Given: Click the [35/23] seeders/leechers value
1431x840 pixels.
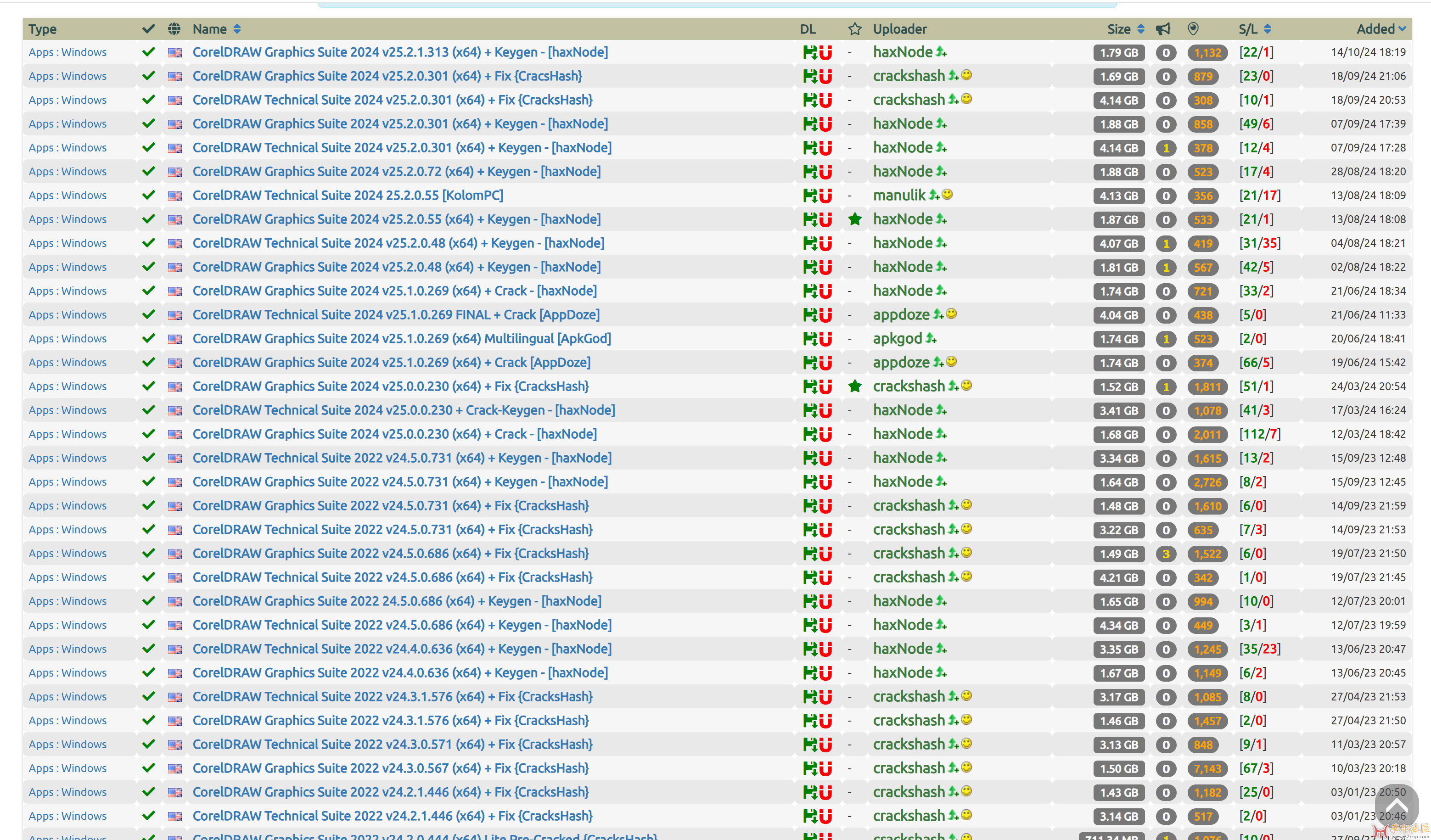Looking at the screenshot, I should click(1259, 649).
